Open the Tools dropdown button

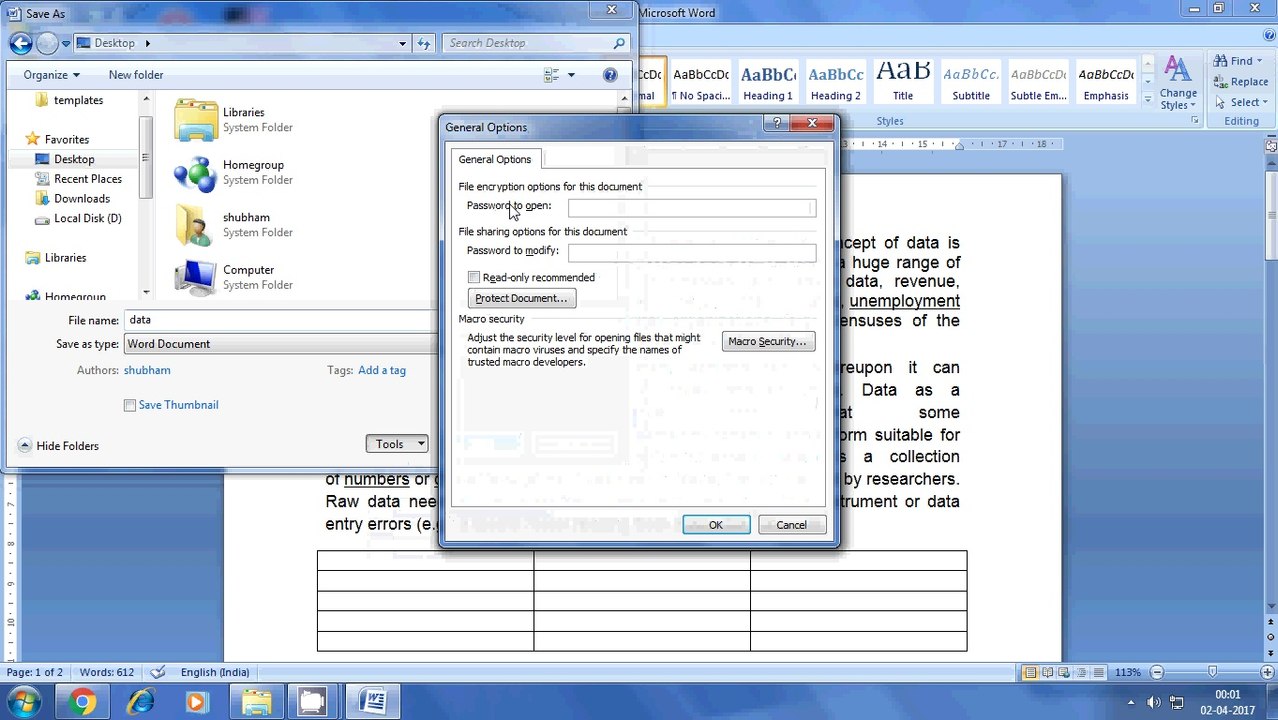click(x=398, y=444)
